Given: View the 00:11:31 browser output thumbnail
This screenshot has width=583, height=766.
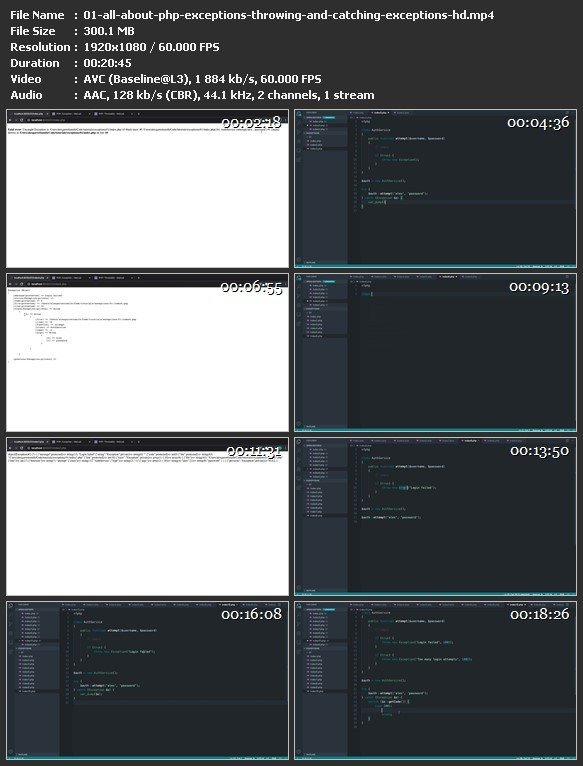Looking at the screenshot, I should pyautogui.click(x=147, y=517).
